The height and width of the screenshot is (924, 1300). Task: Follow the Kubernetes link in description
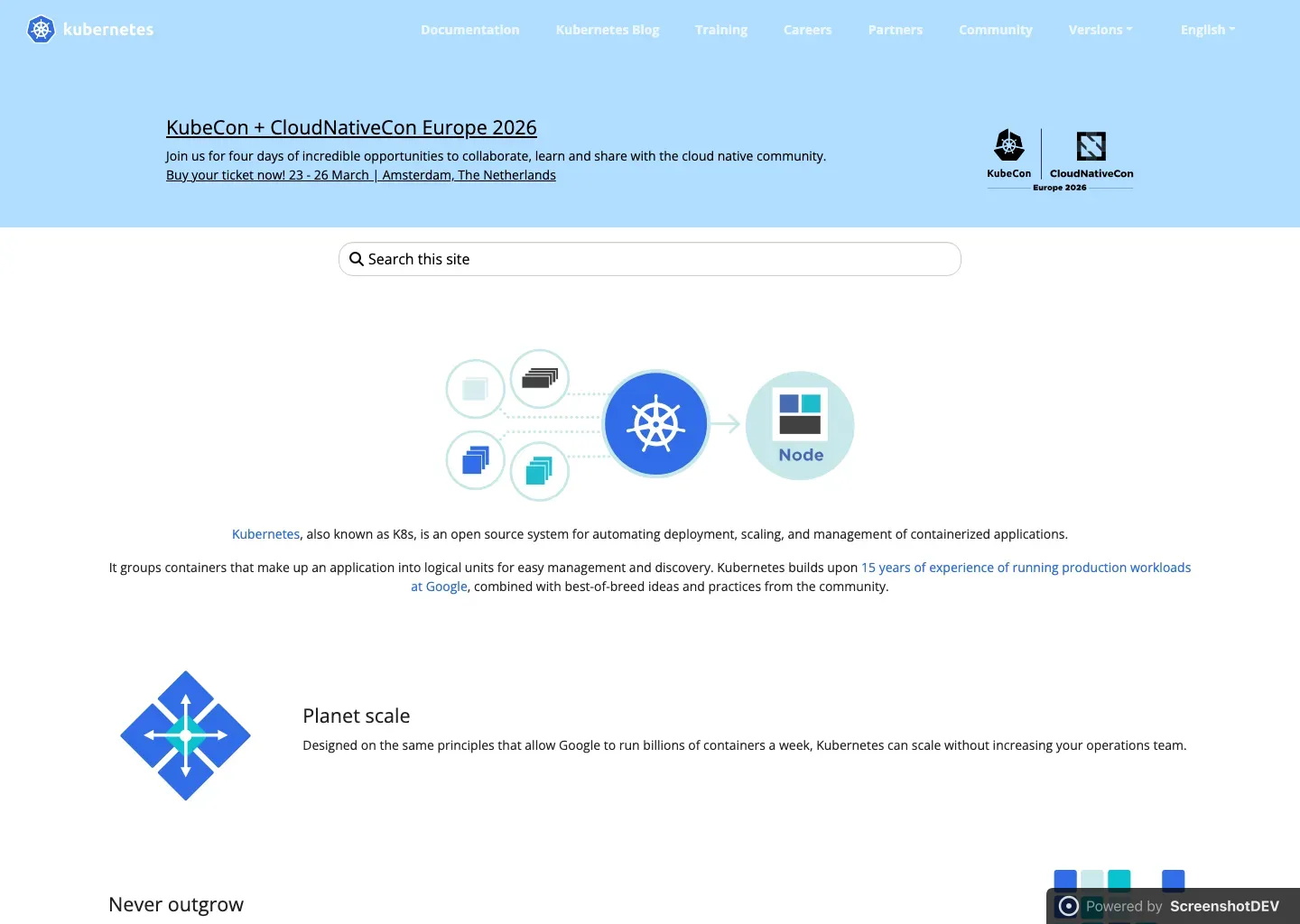(265, 534)
